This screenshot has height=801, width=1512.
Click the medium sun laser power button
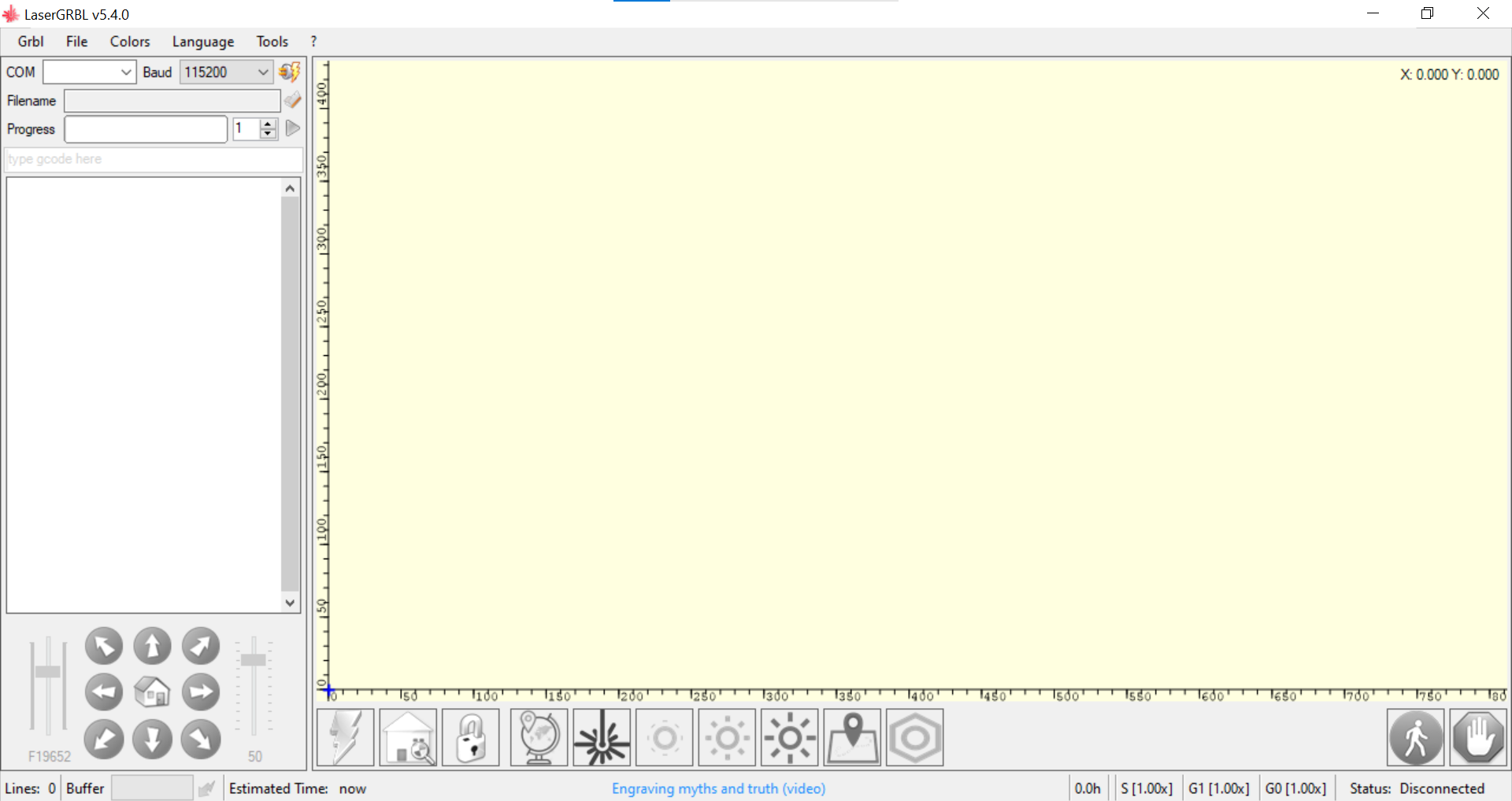click(727, 737)
